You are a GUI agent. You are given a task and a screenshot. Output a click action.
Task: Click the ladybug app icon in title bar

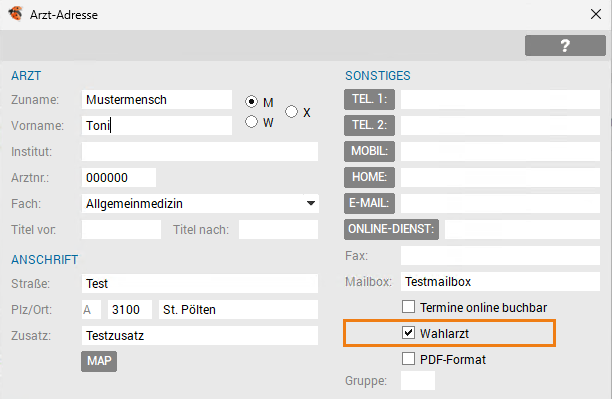click(x=16, y=14)
